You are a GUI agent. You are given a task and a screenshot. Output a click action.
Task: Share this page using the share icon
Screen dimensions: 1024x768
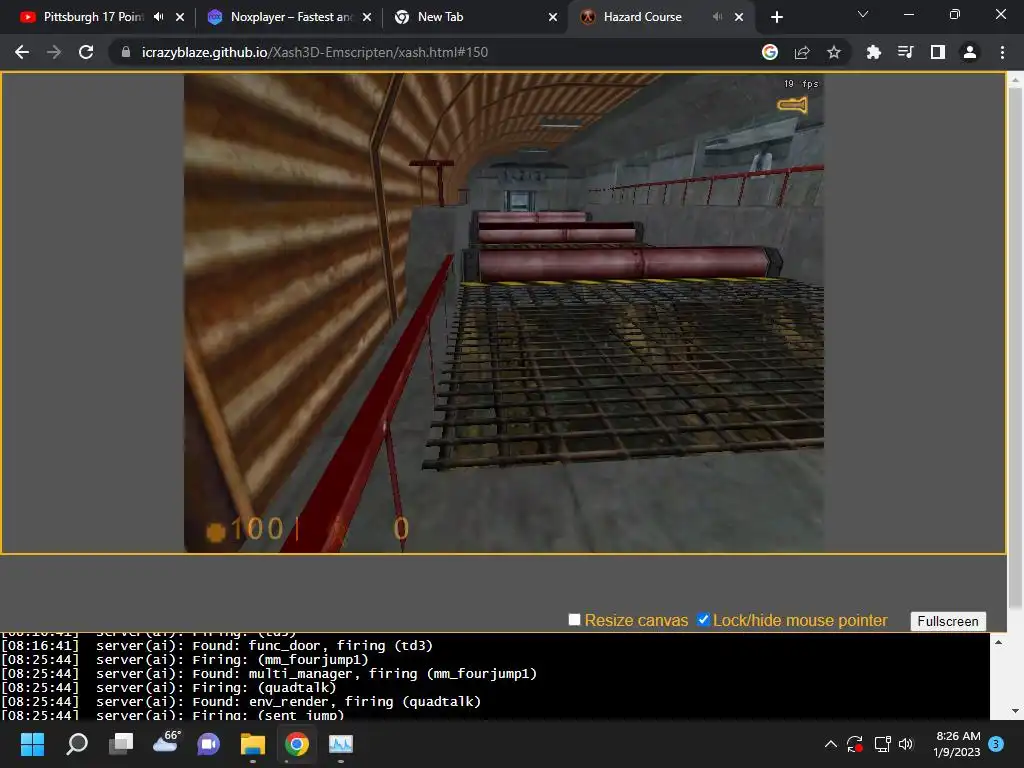coord(802,52)
